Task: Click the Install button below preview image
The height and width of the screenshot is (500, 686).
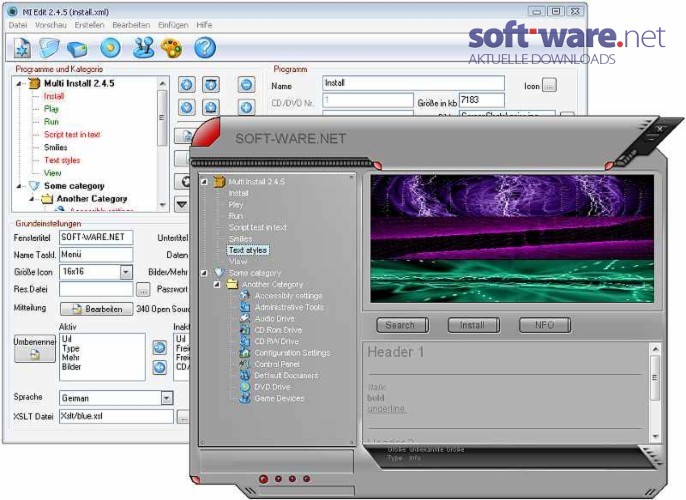Action: click(x=473, y=325)
